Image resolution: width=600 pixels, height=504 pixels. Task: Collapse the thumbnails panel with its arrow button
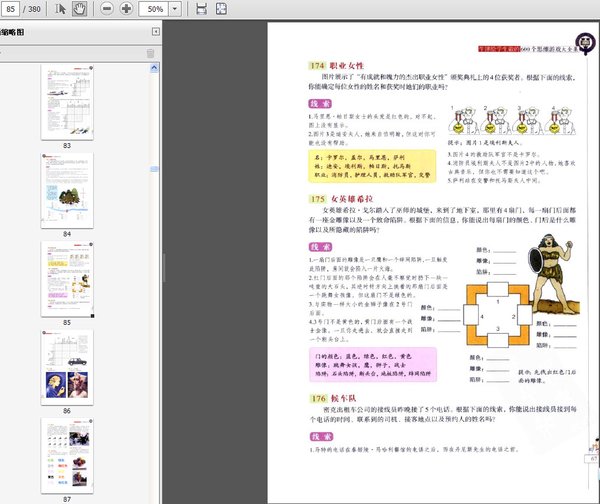pyautogui.click(x=155, y=32)
